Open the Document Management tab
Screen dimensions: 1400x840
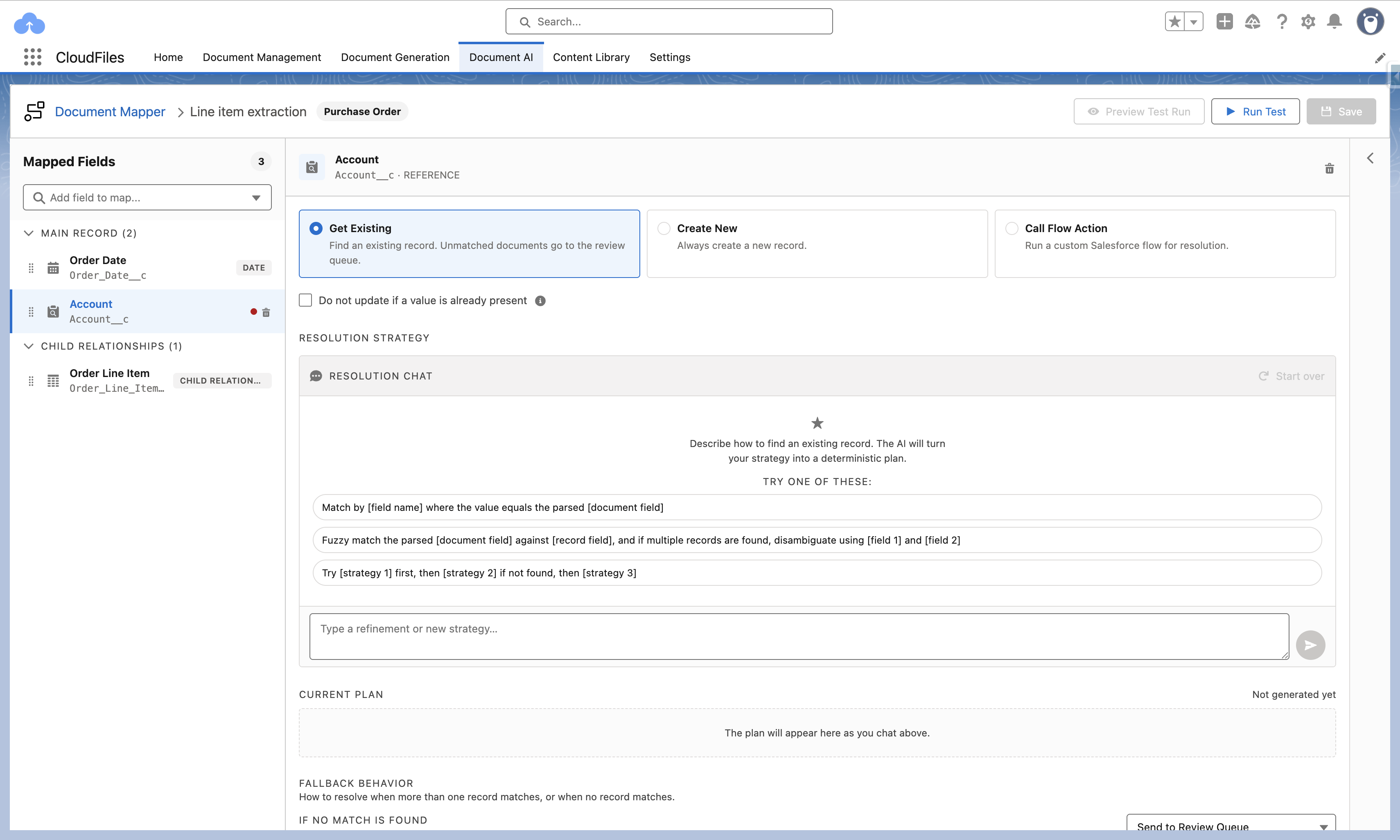(262, 57)
